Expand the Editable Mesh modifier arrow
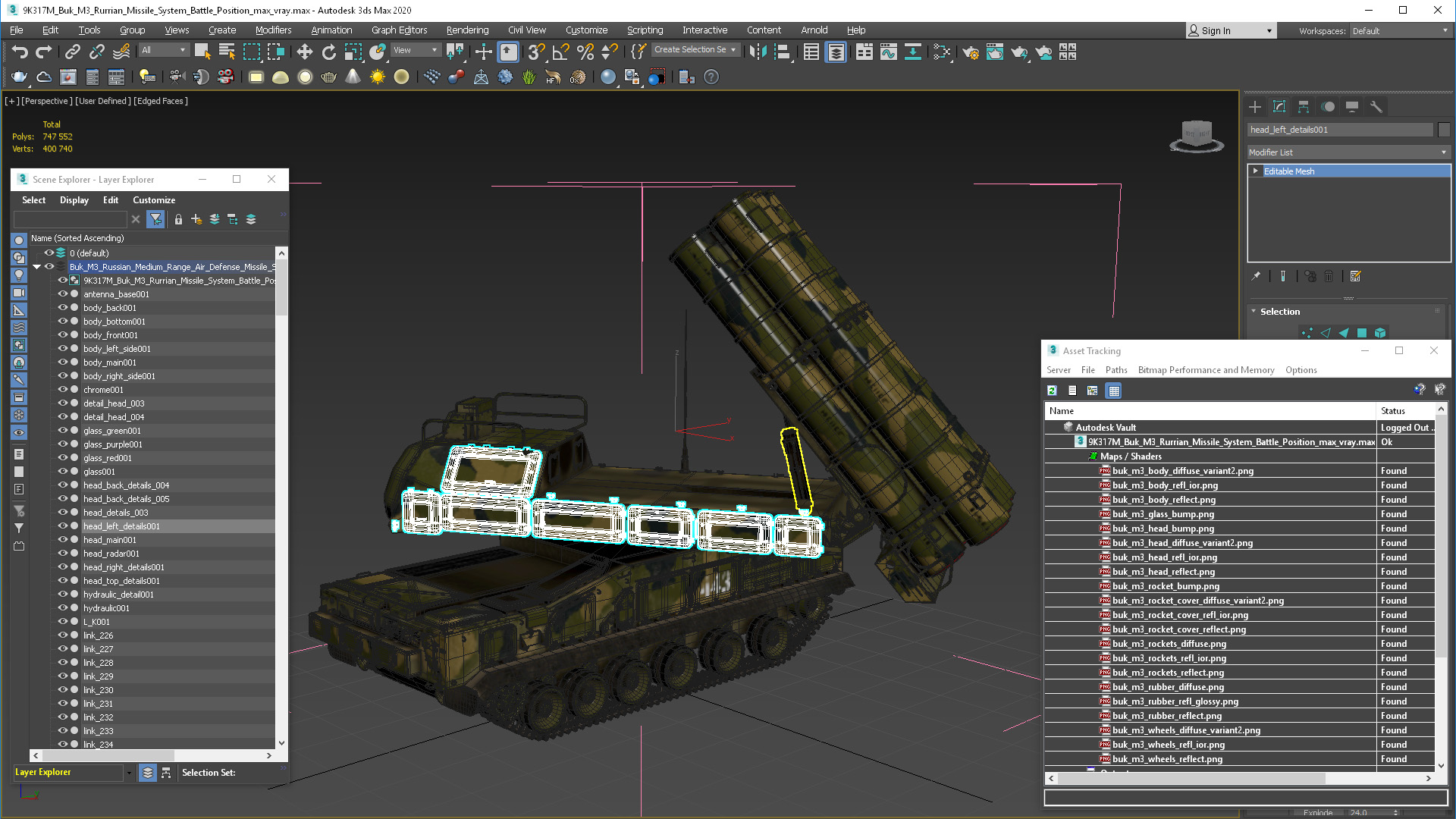Screen dimensions: 1456x819 (1256, 171)
